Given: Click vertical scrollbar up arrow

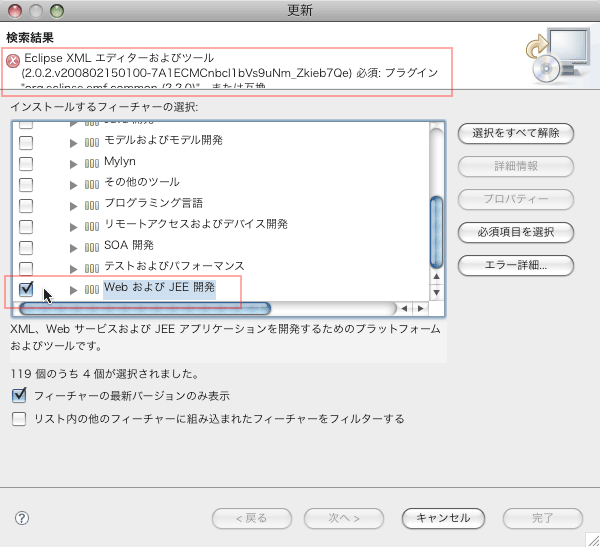Looking at the screenshot, I should [x=436, y=276].
